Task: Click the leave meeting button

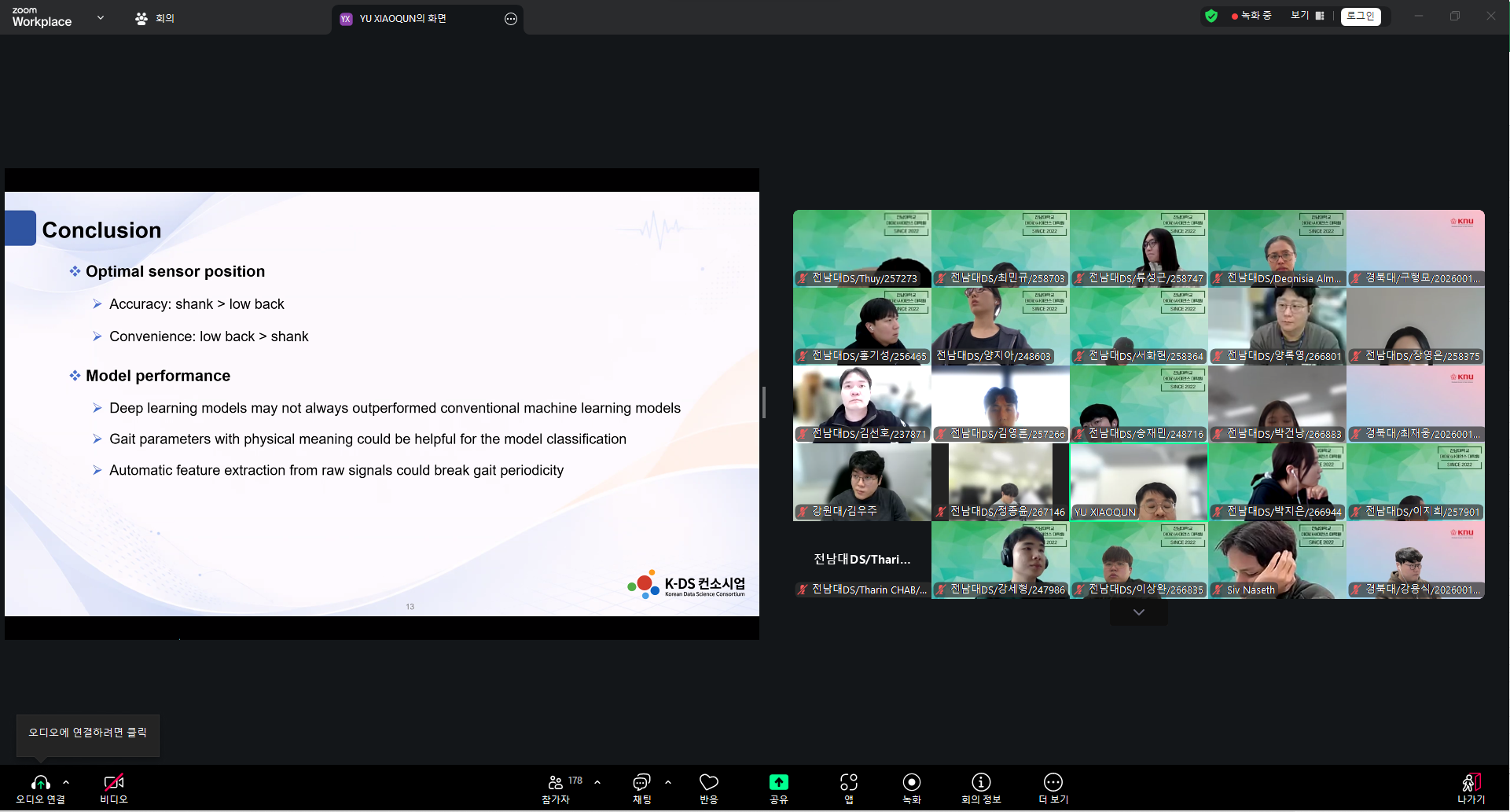Action: point(1471,783)
